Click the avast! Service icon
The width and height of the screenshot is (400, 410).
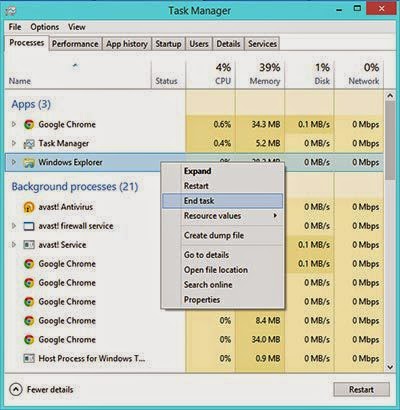29,245
